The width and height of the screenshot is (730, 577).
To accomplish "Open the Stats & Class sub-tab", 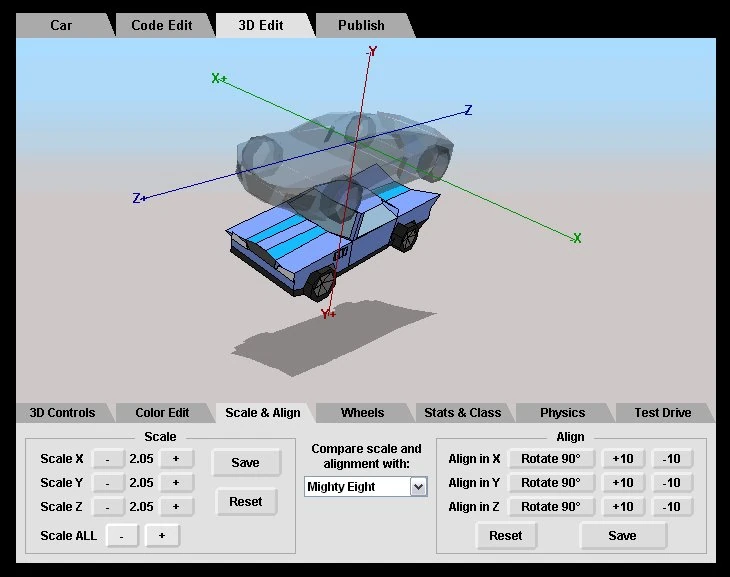I will pyautogui.click(x=463, y=413).
